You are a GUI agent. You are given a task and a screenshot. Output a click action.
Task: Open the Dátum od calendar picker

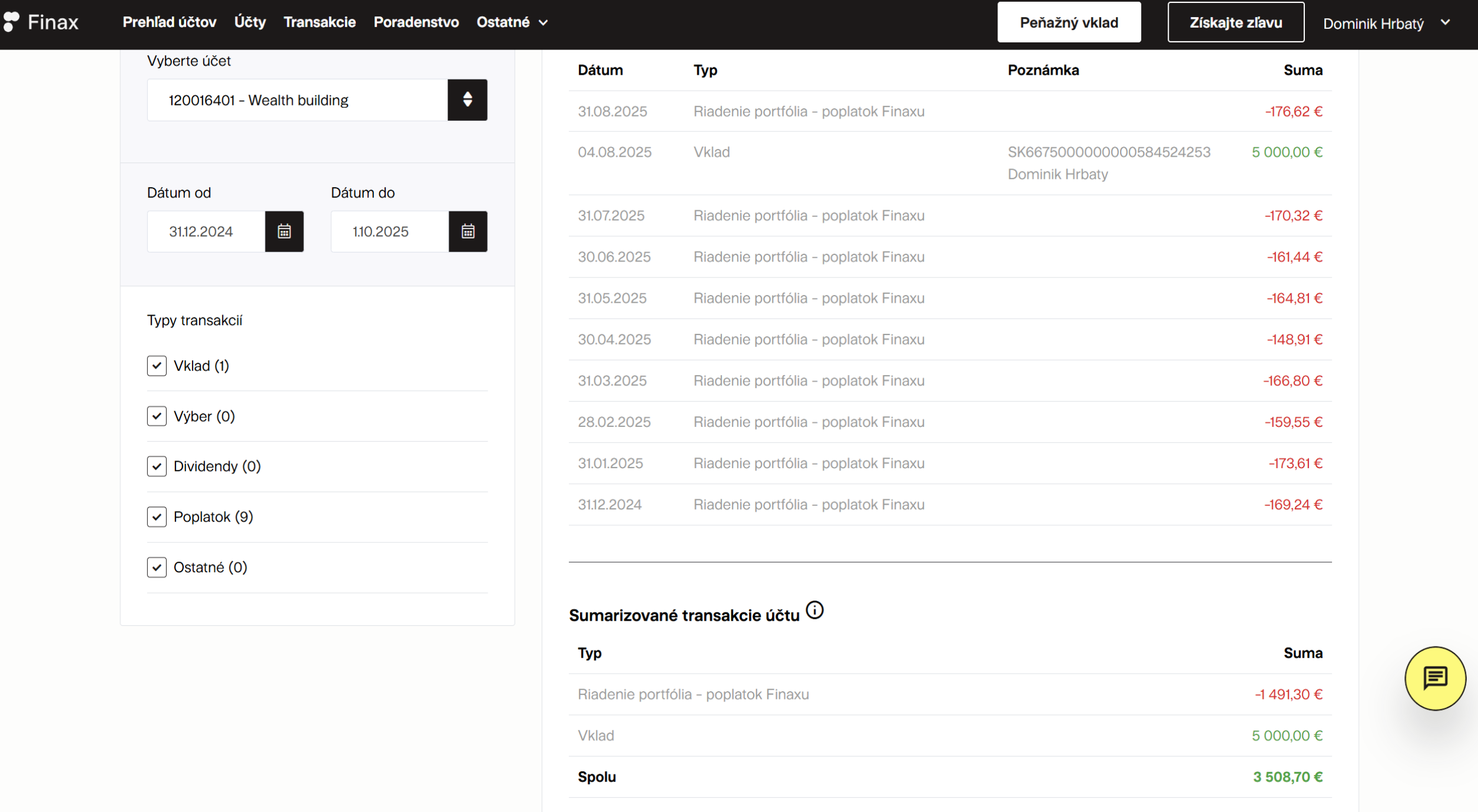(x=284, y=231)
